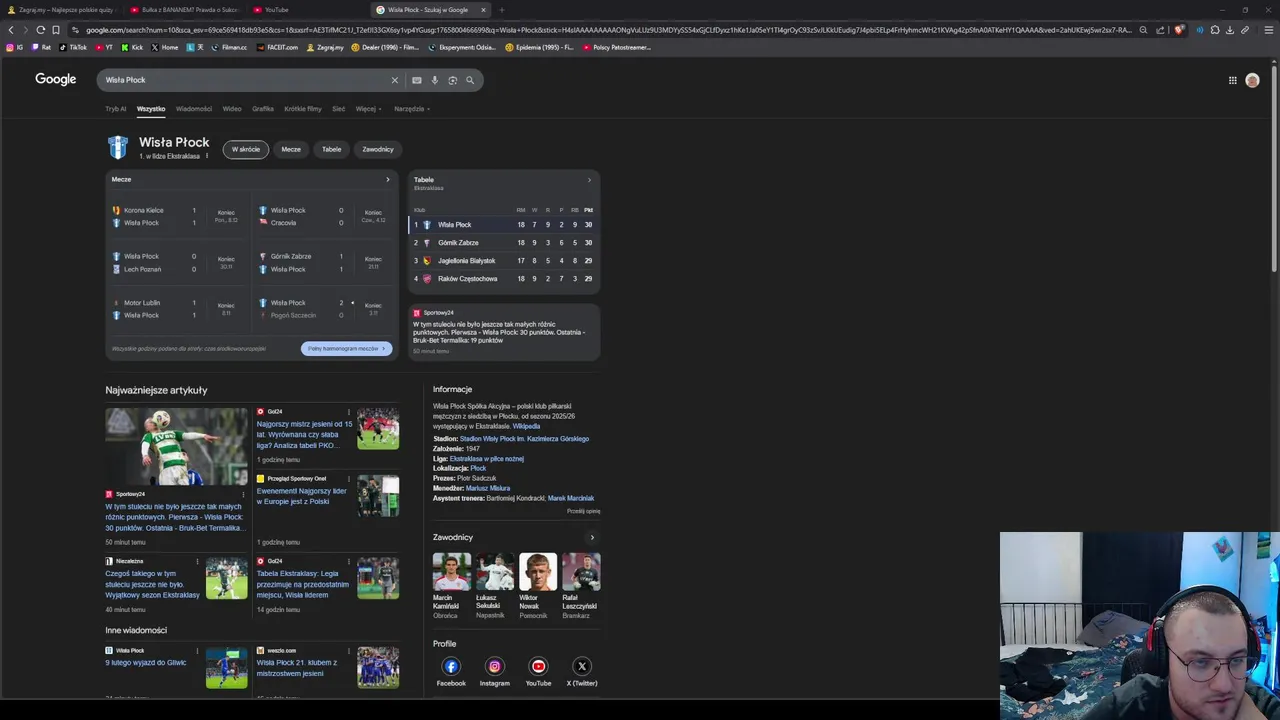Open the TikTok bookmark

coord(73,47)
